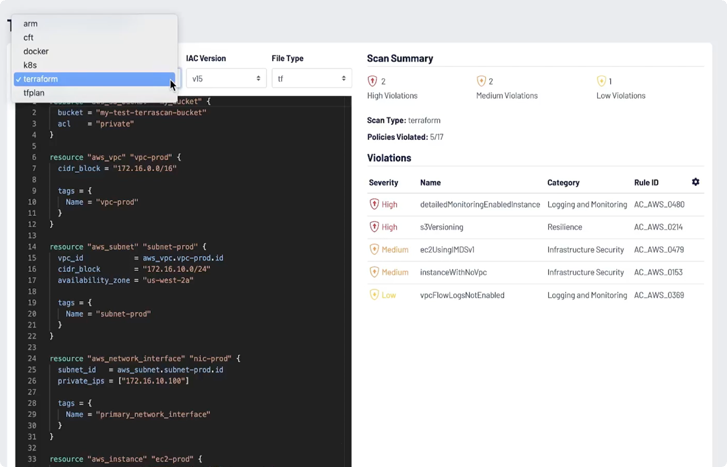727x467 pixels.
Task: Click the Medium Violations shield icon in summary
Action: click(481, 81)
